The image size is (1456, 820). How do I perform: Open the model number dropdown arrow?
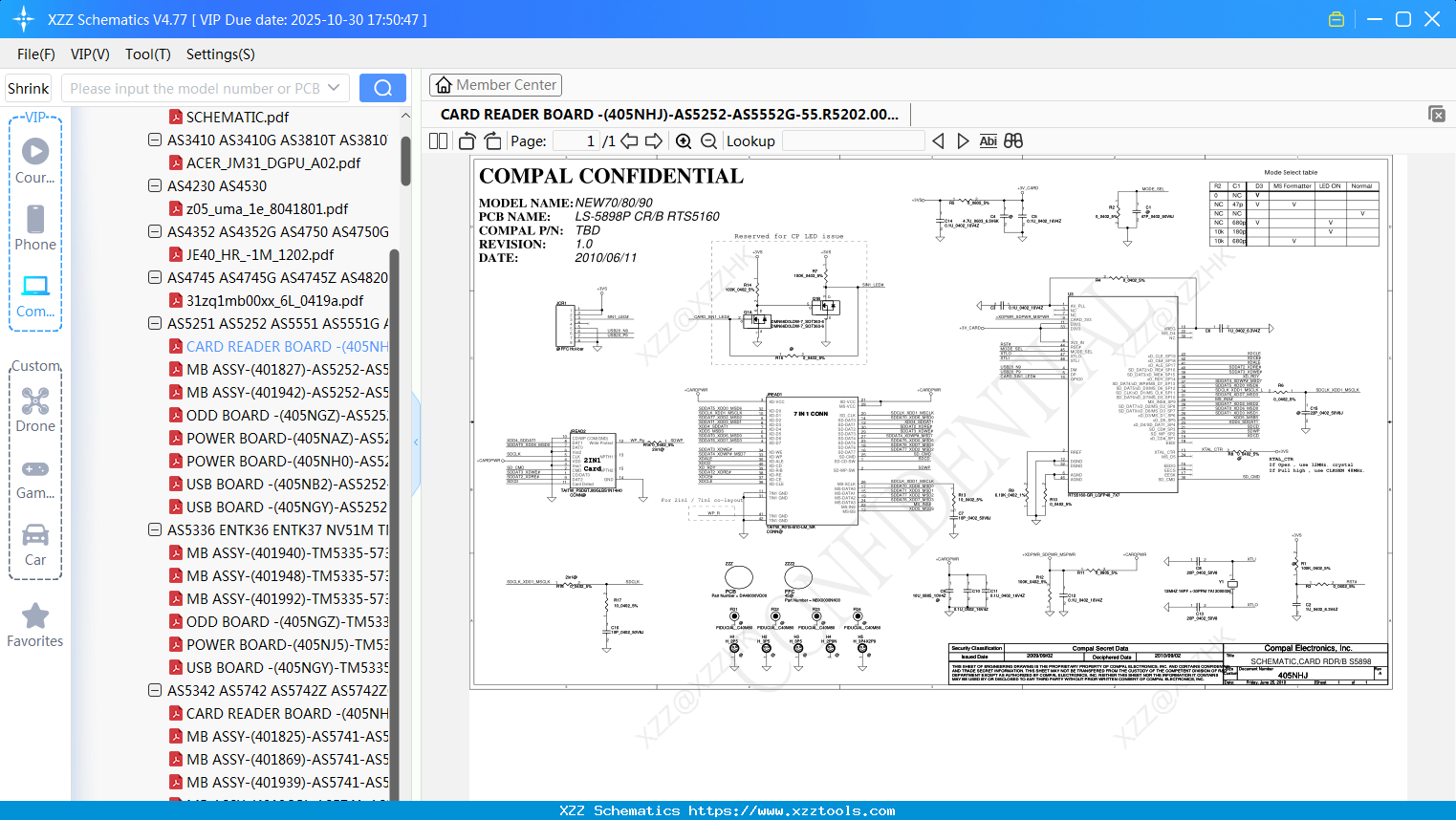(334, 88)
